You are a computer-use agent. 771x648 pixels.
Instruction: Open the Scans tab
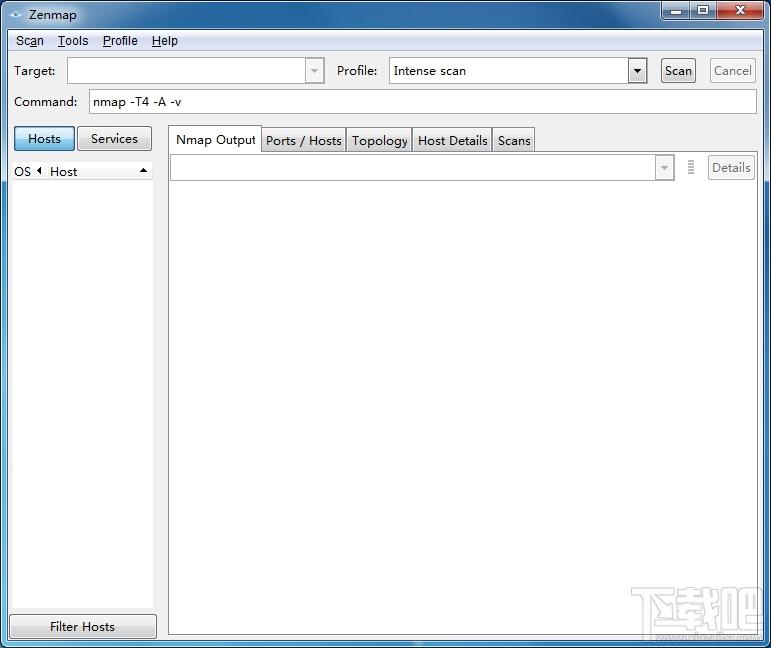tap(514, 141)
